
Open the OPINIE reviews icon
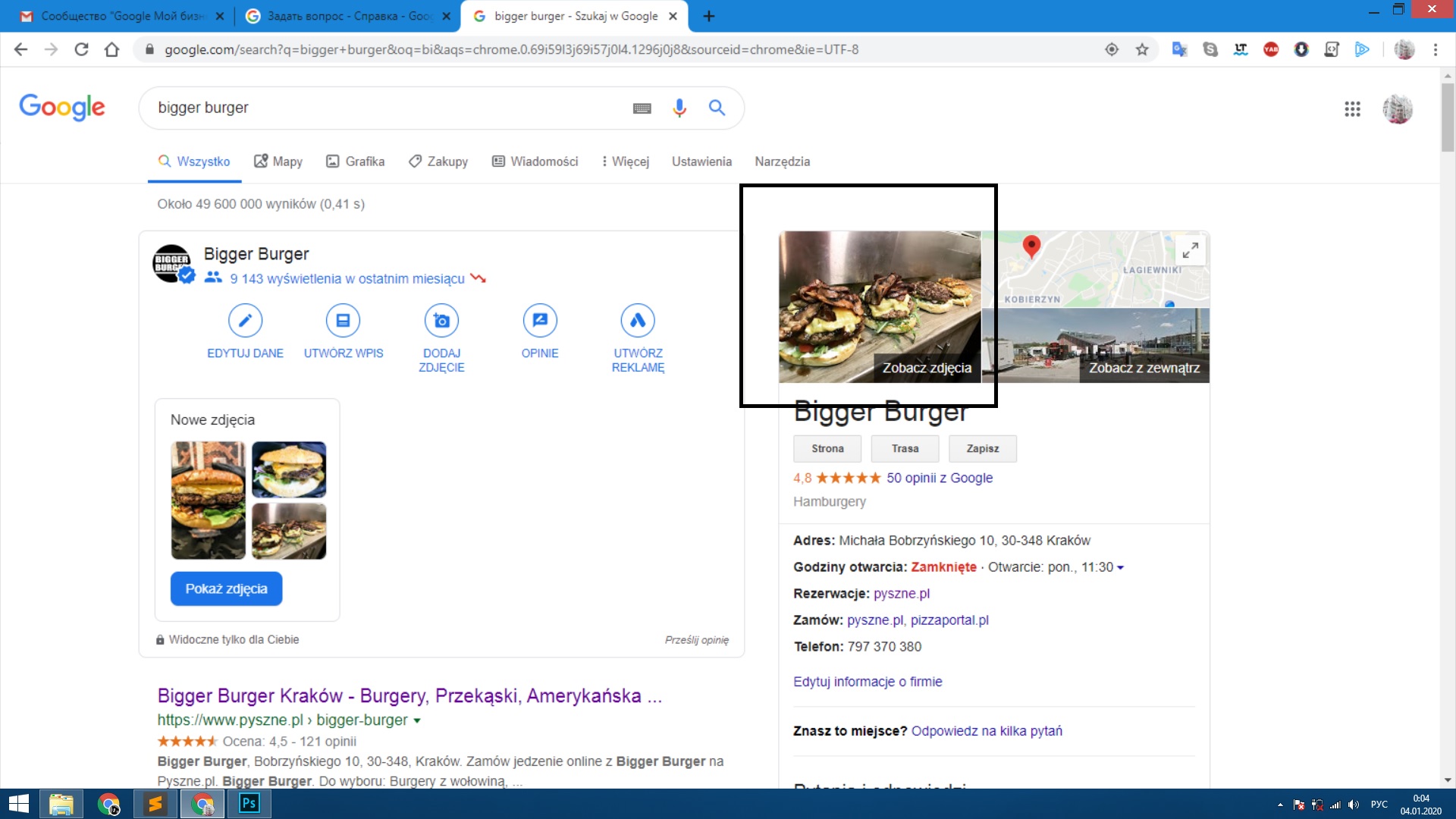tap(540, 321)
